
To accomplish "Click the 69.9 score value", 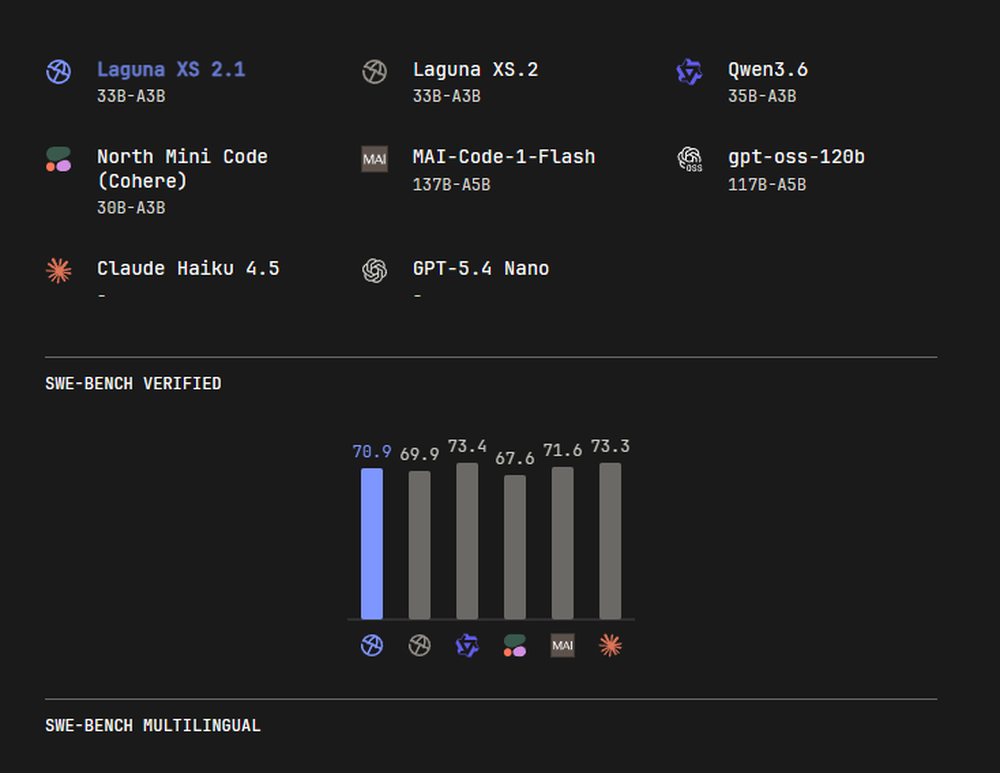I will [x=420, y=454].
